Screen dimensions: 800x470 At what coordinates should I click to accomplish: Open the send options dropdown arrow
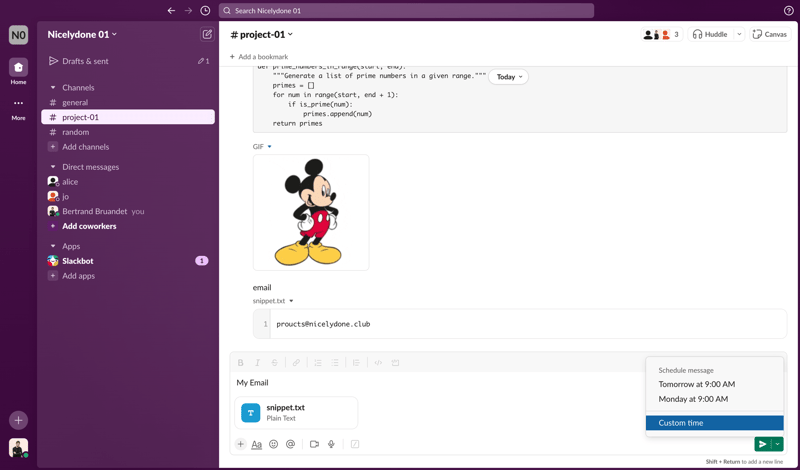(777, 444)
